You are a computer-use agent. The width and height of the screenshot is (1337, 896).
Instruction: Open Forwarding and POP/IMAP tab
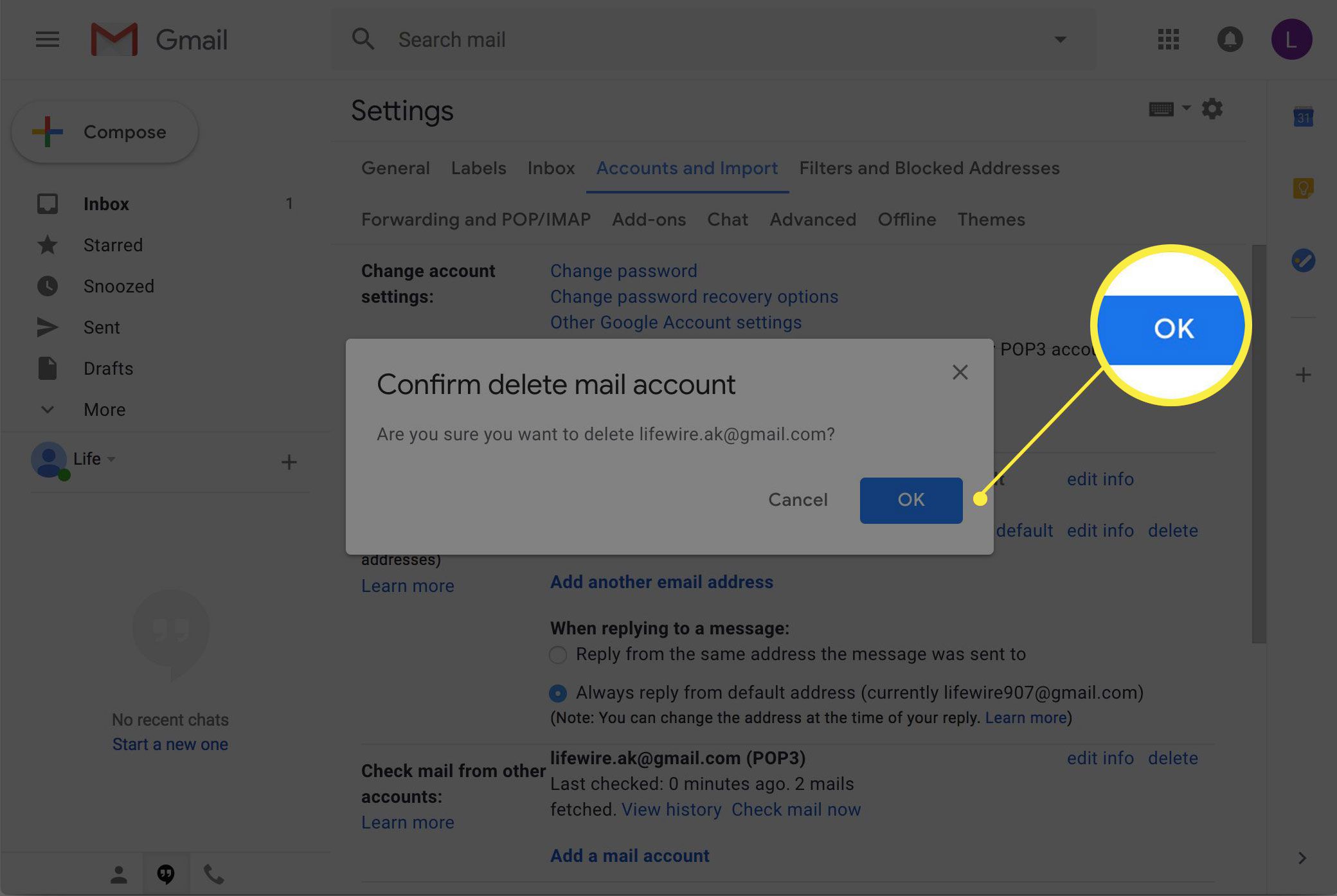476,220
